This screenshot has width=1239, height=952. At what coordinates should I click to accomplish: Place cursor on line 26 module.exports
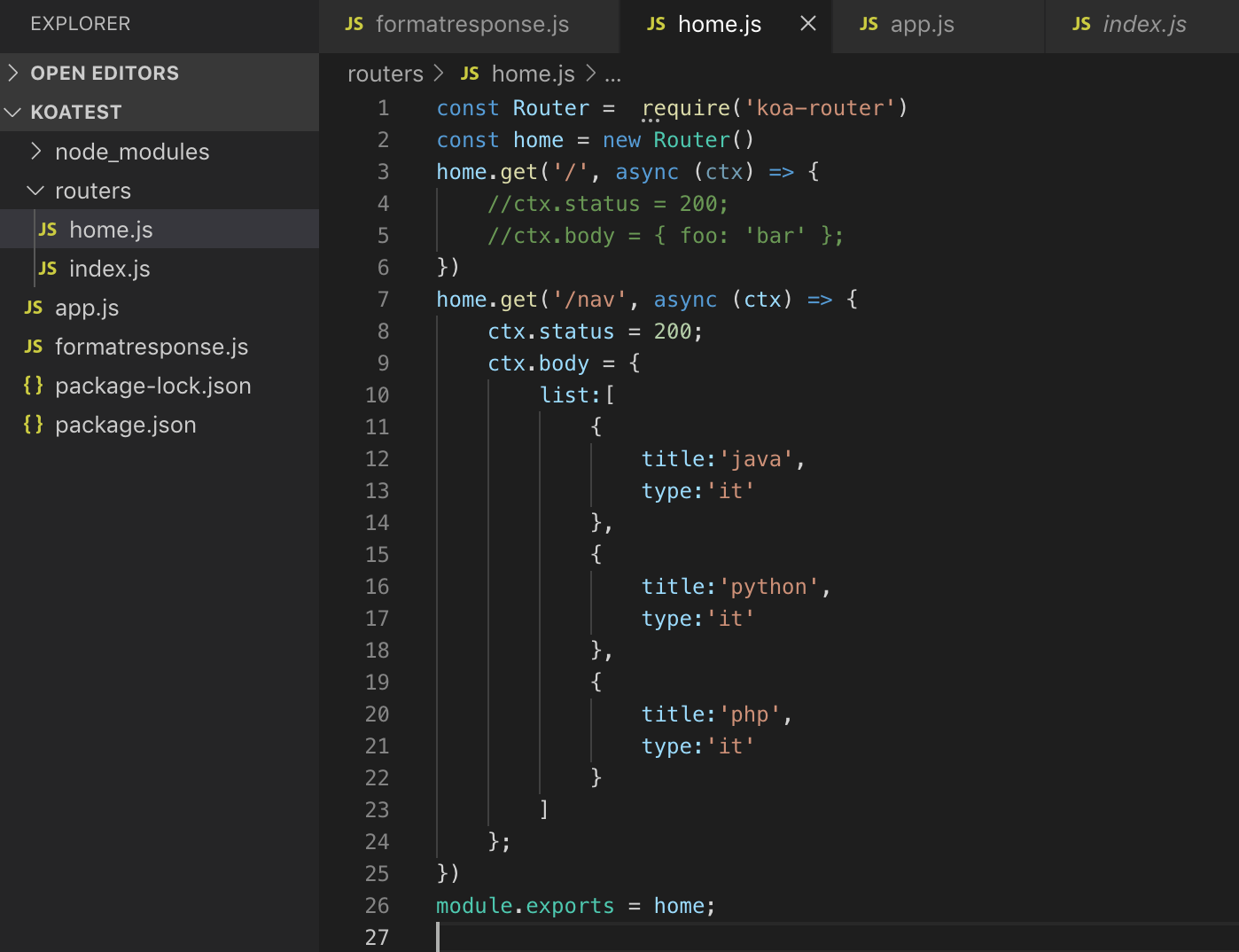coord(525,906)
